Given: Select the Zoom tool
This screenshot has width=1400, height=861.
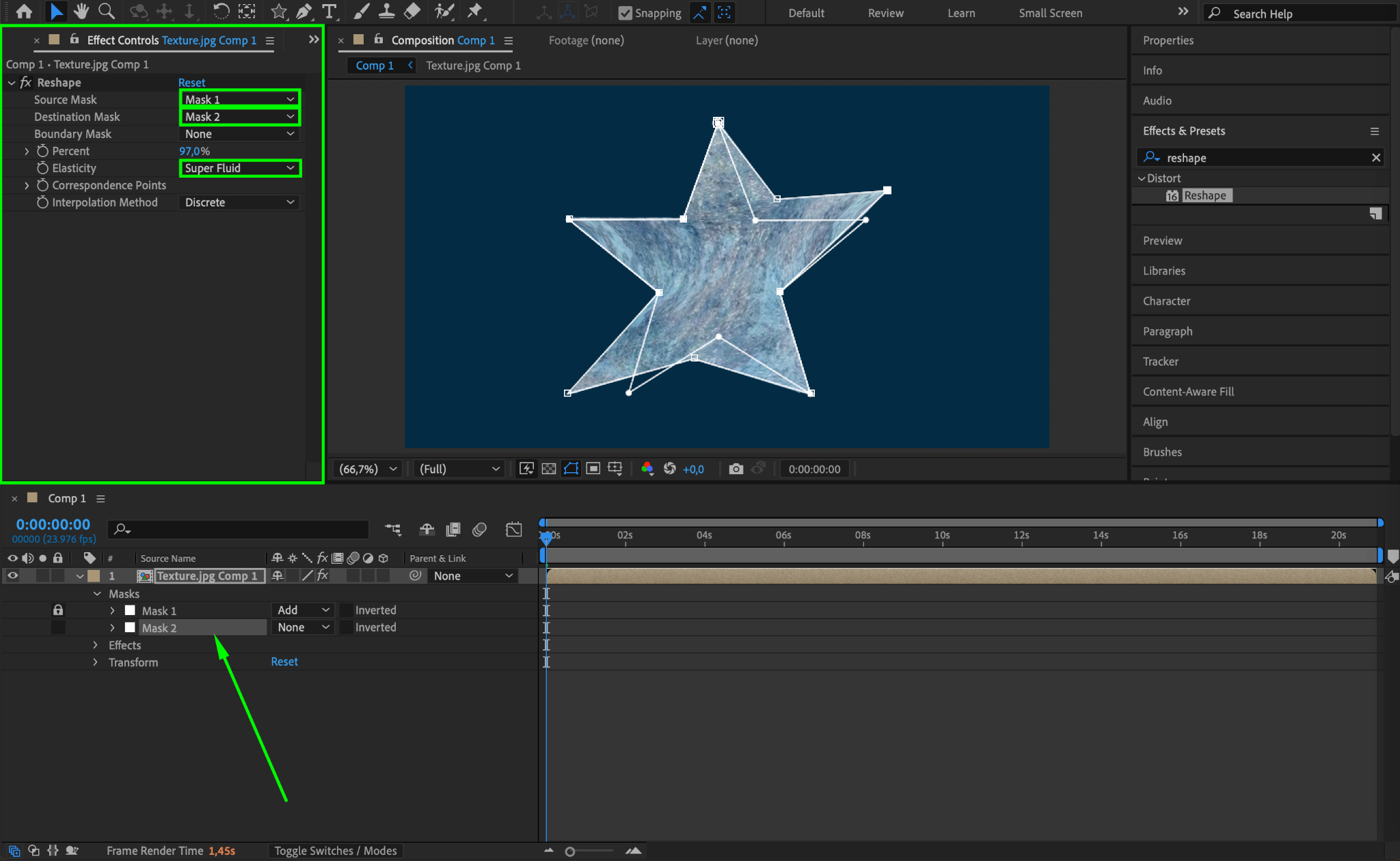Looking at the screenshot, I should coord(106,11).
